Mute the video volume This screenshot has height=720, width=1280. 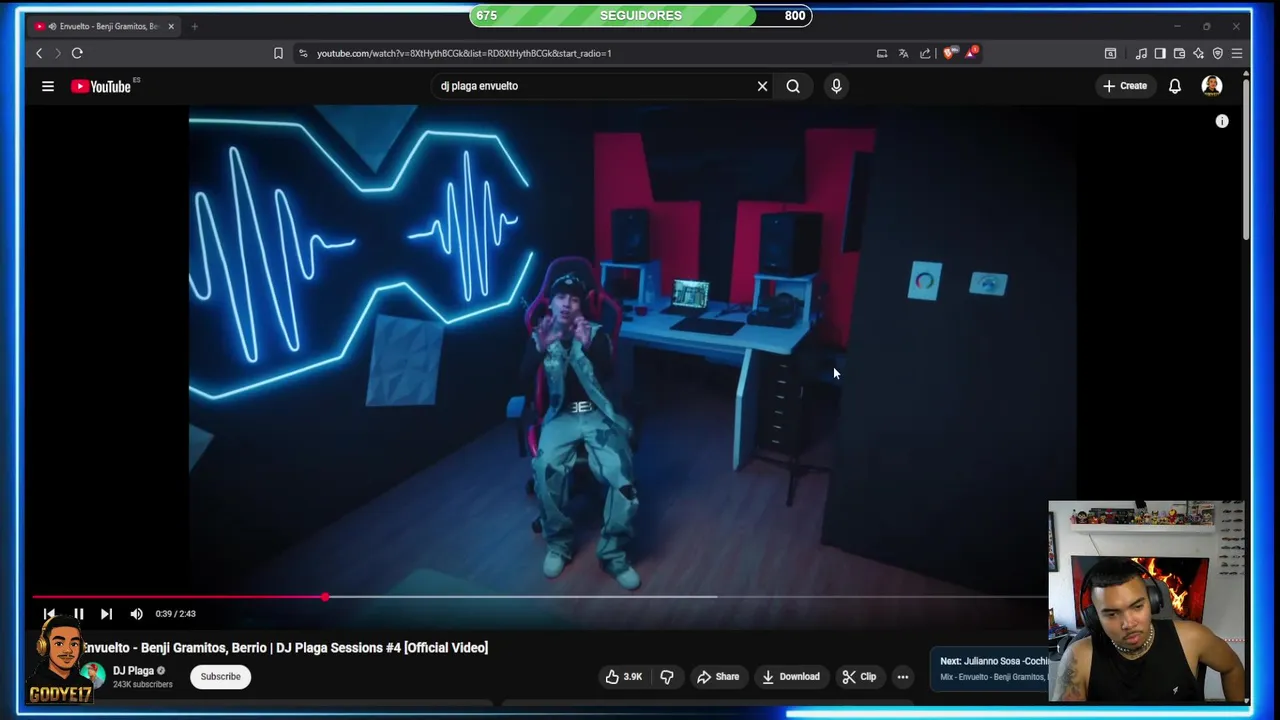136,614
